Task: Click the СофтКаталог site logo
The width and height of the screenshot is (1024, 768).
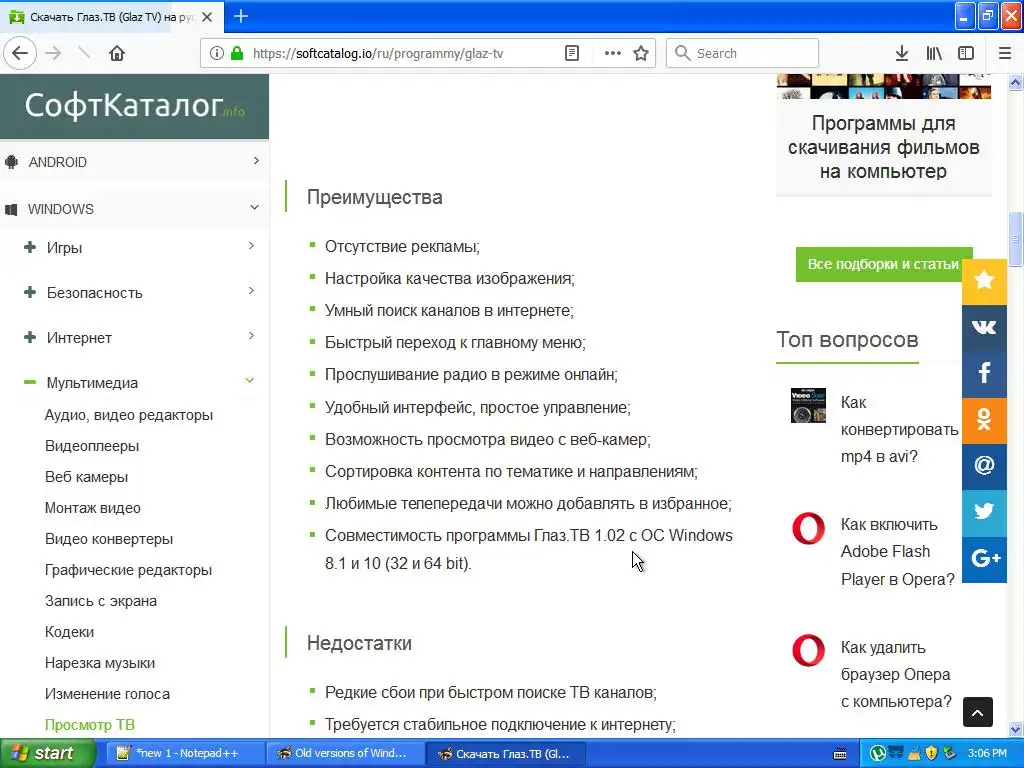Action: point(135,106)
